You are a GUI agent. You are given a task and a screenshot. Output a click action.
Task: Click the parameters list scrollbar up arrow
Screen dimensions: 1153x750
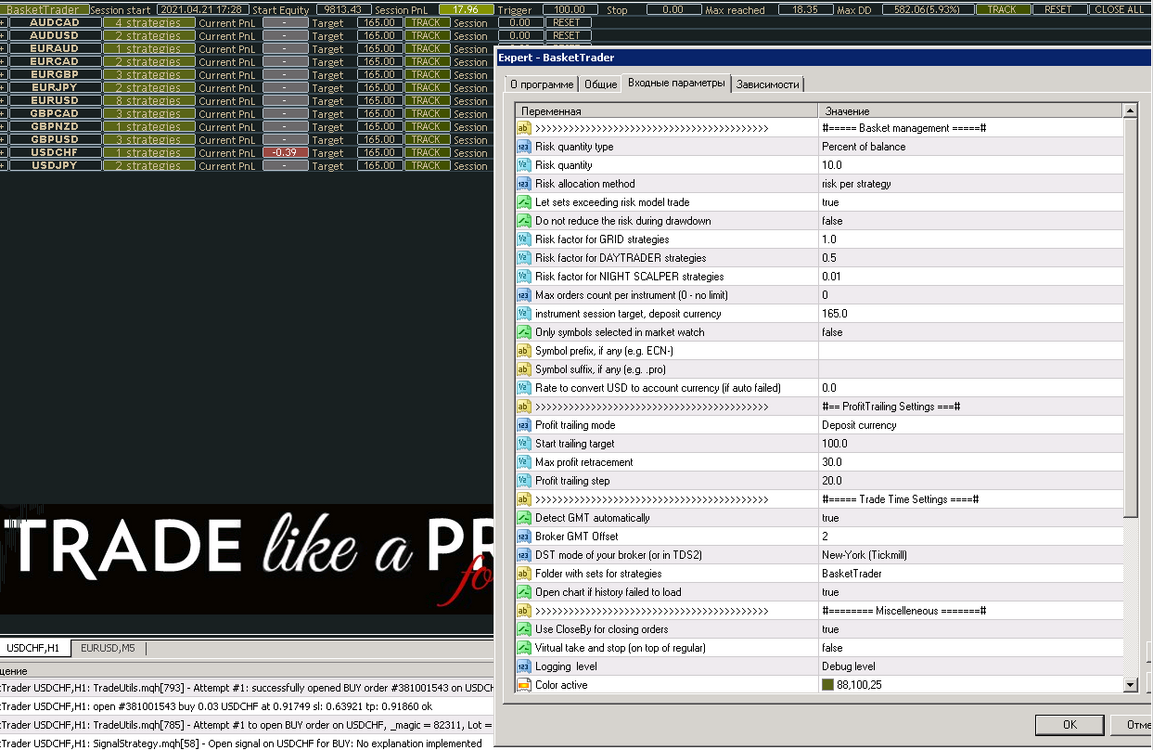[x=1130, y=111]
